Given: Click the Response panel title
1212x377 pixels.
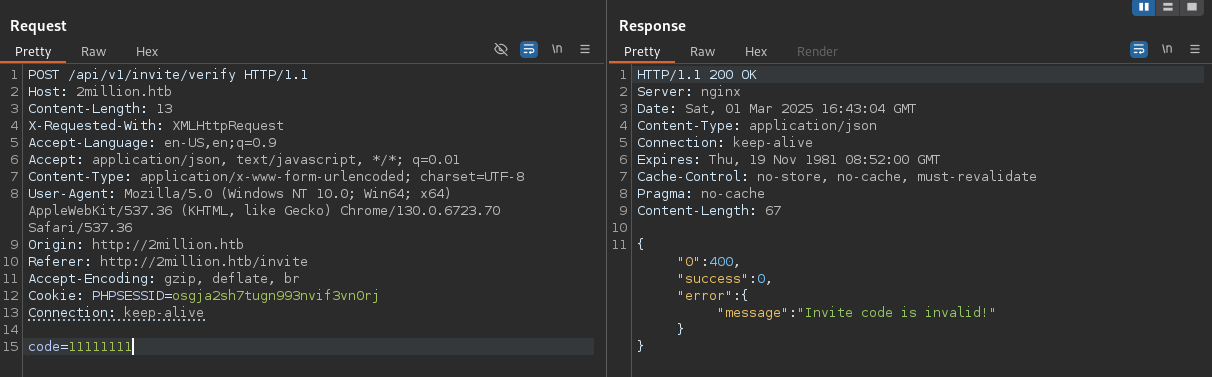Looking at the screenshot, I should point(652,25).
